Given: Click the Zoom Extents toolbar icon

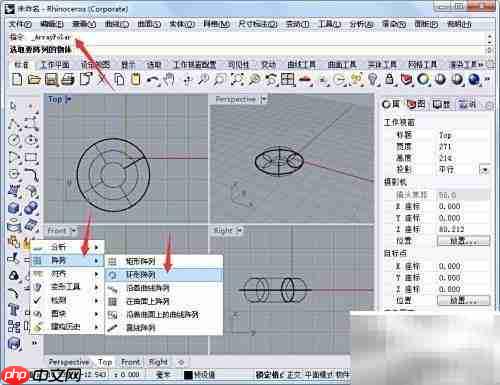Looking at the screenshot, I should pyautogui.click(x=237, y=80).
